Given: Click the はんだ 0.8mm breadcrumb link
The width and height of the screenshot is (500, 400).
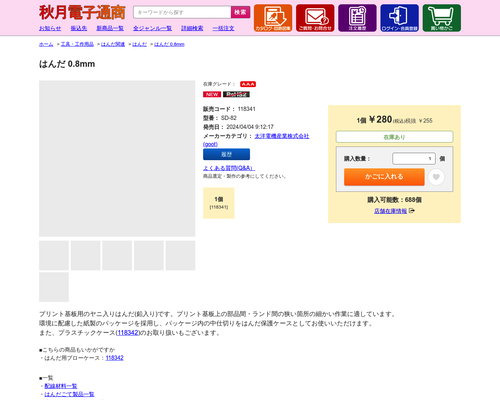Looking at the screenshot, I should [x=169, y=44].
